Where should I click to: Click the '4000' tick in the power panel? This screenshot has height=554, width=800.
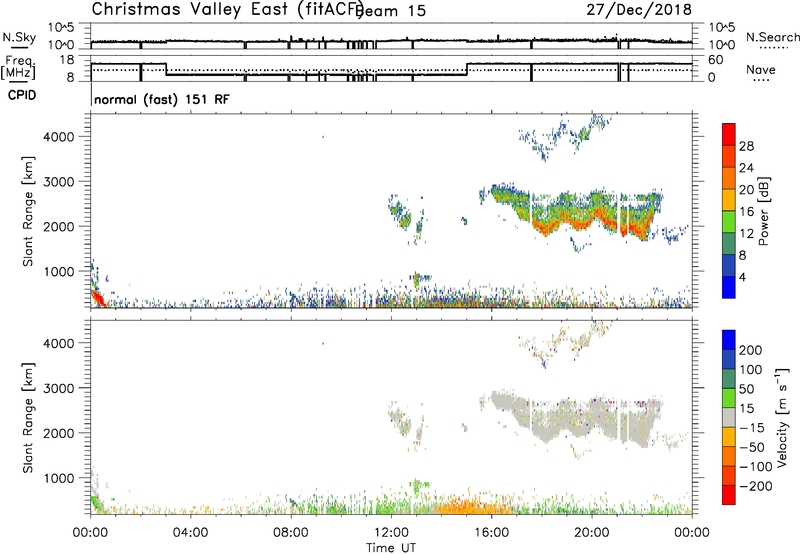[x=58, y=137]
